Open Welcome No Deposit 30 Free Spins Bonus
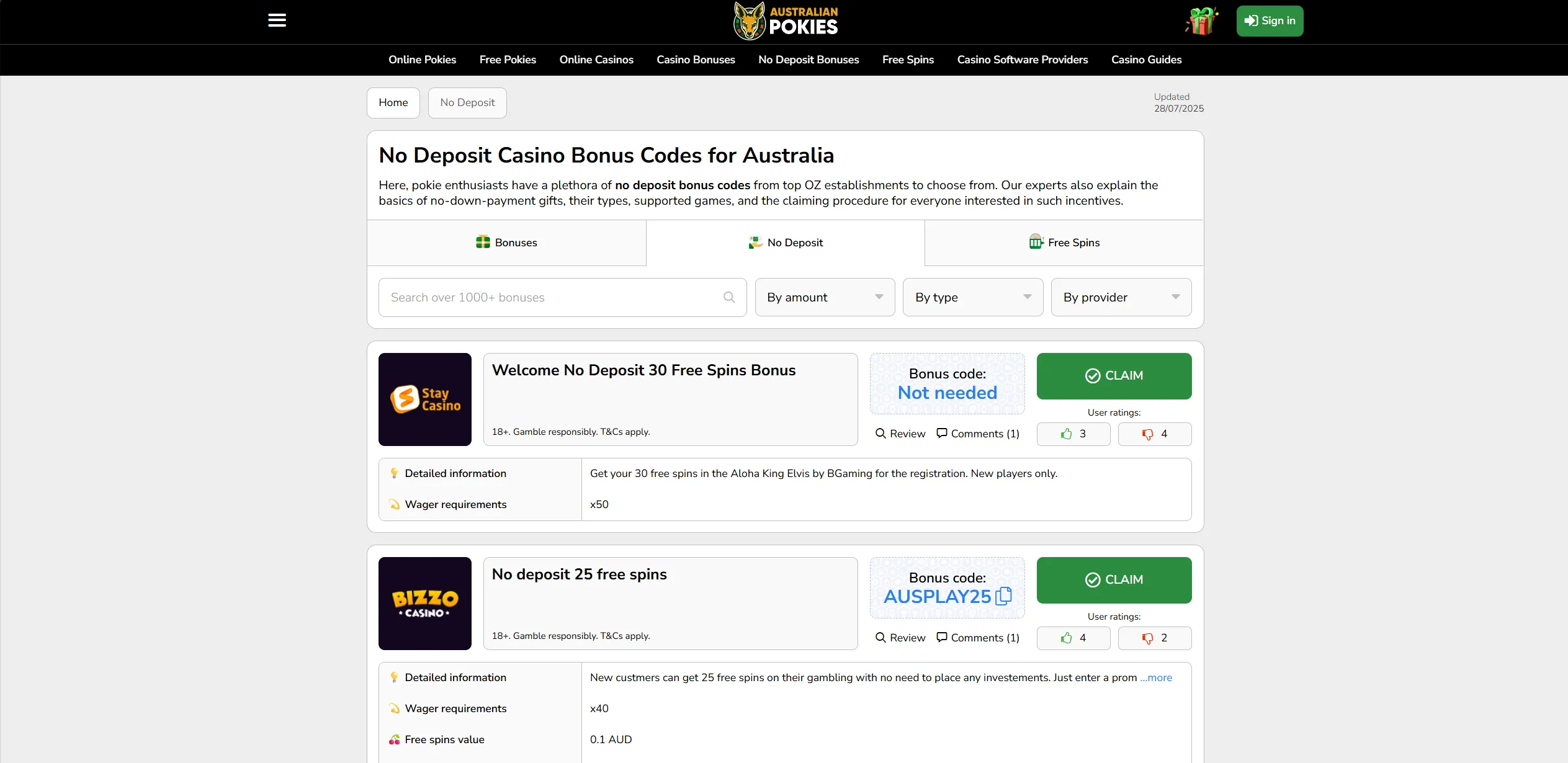The image size is (1568, 763). point(643,370)
